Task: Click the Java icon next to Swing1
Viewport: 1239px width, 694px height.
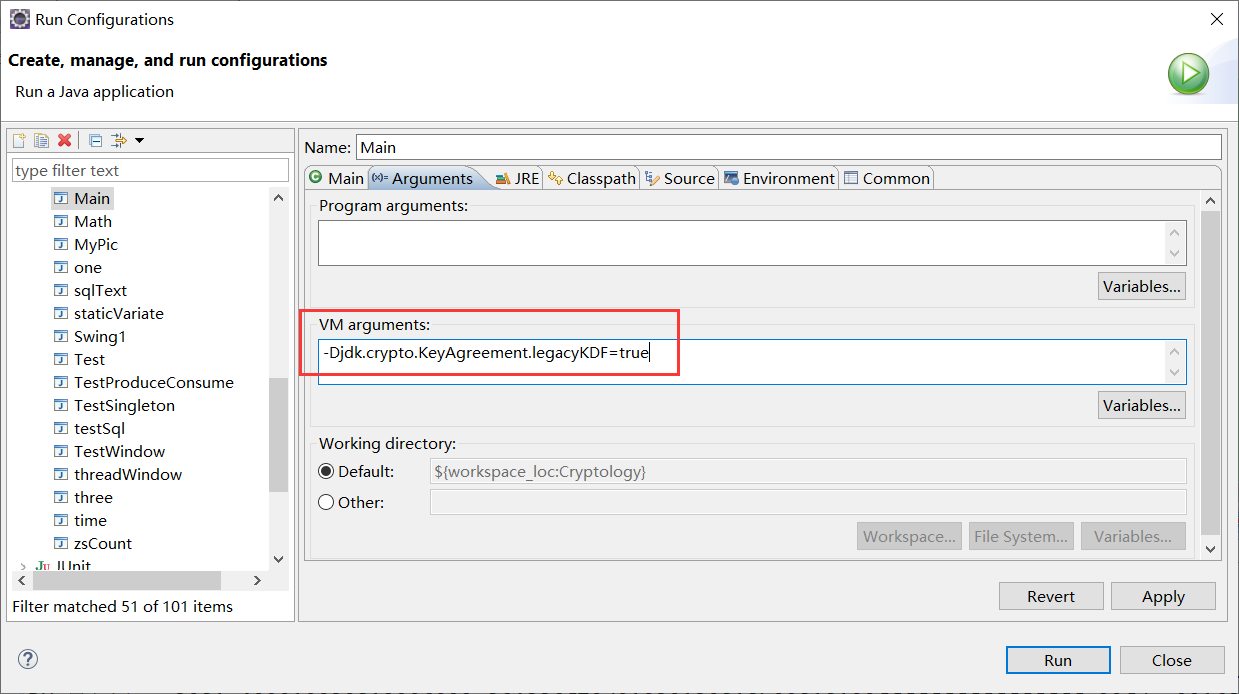Action: point(61,336)
